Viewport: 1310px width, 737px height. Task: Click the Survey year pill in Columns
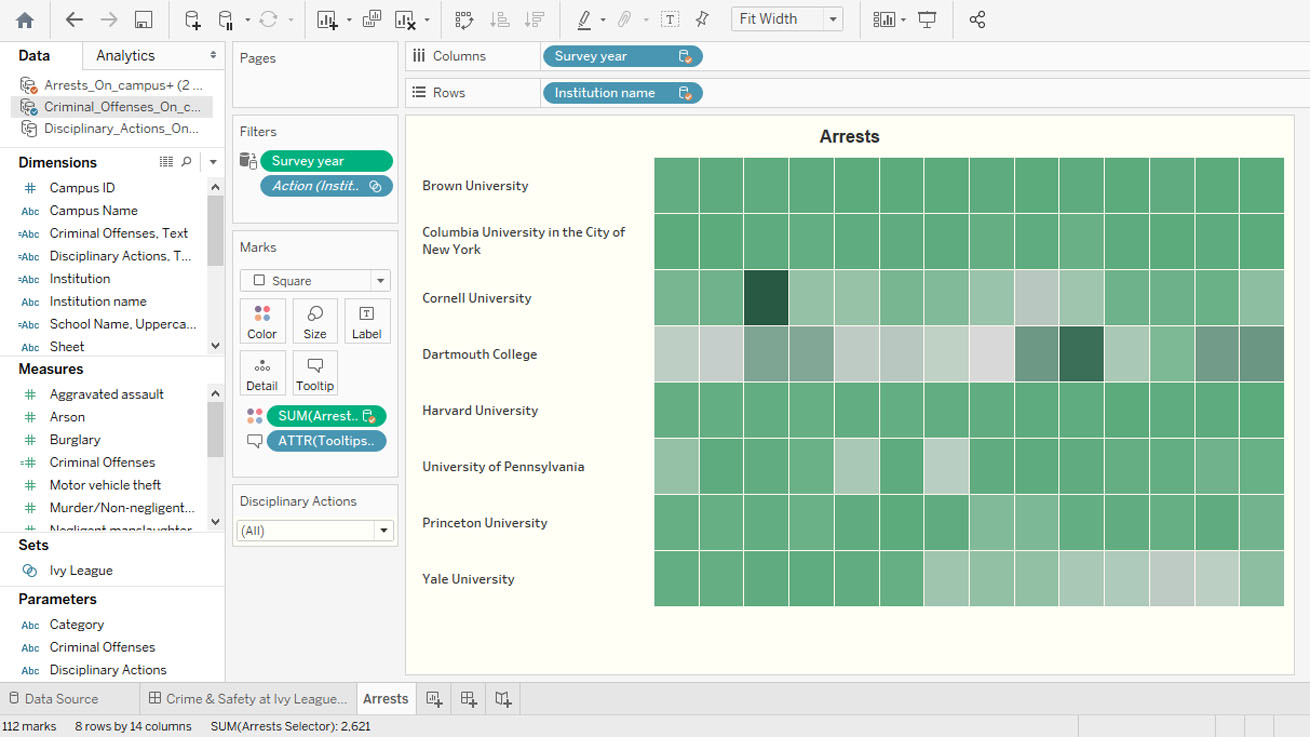tap(622, 56)
